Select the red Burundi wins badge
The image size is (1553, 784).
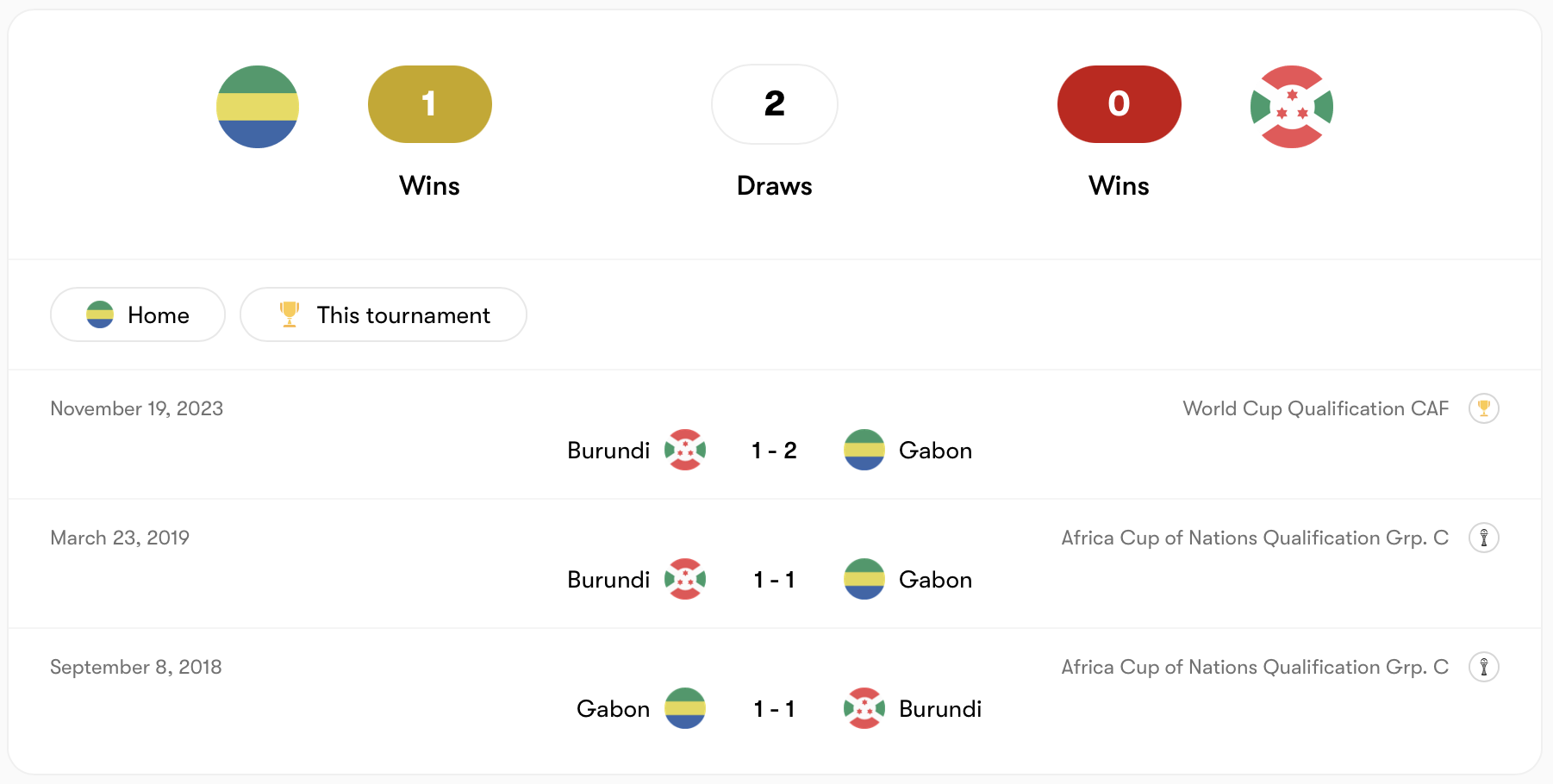coord(1119,104)
